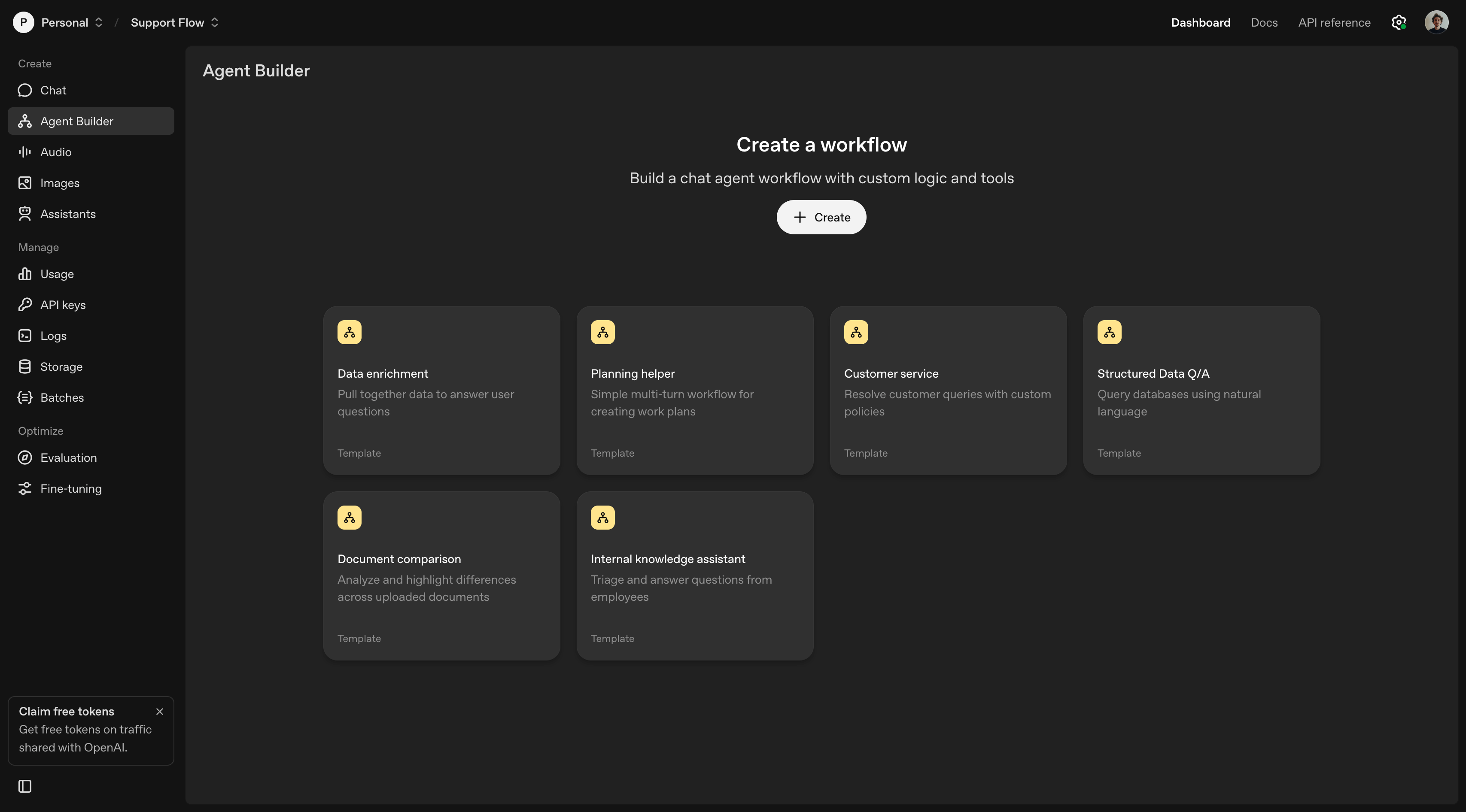Click the Audio waveform icon
1466x812 pixels.
24,152
